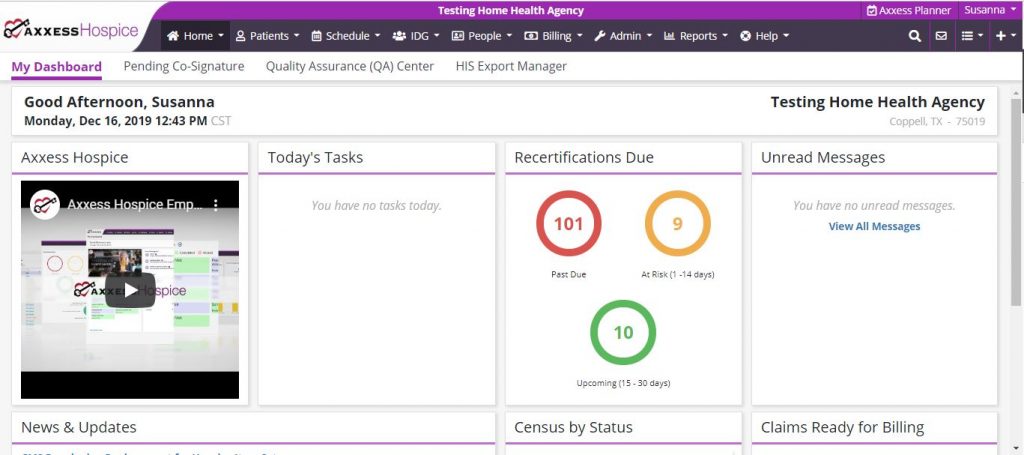
Task: Open the Billing dropdown menu
Action: click(x=550, y=36)
